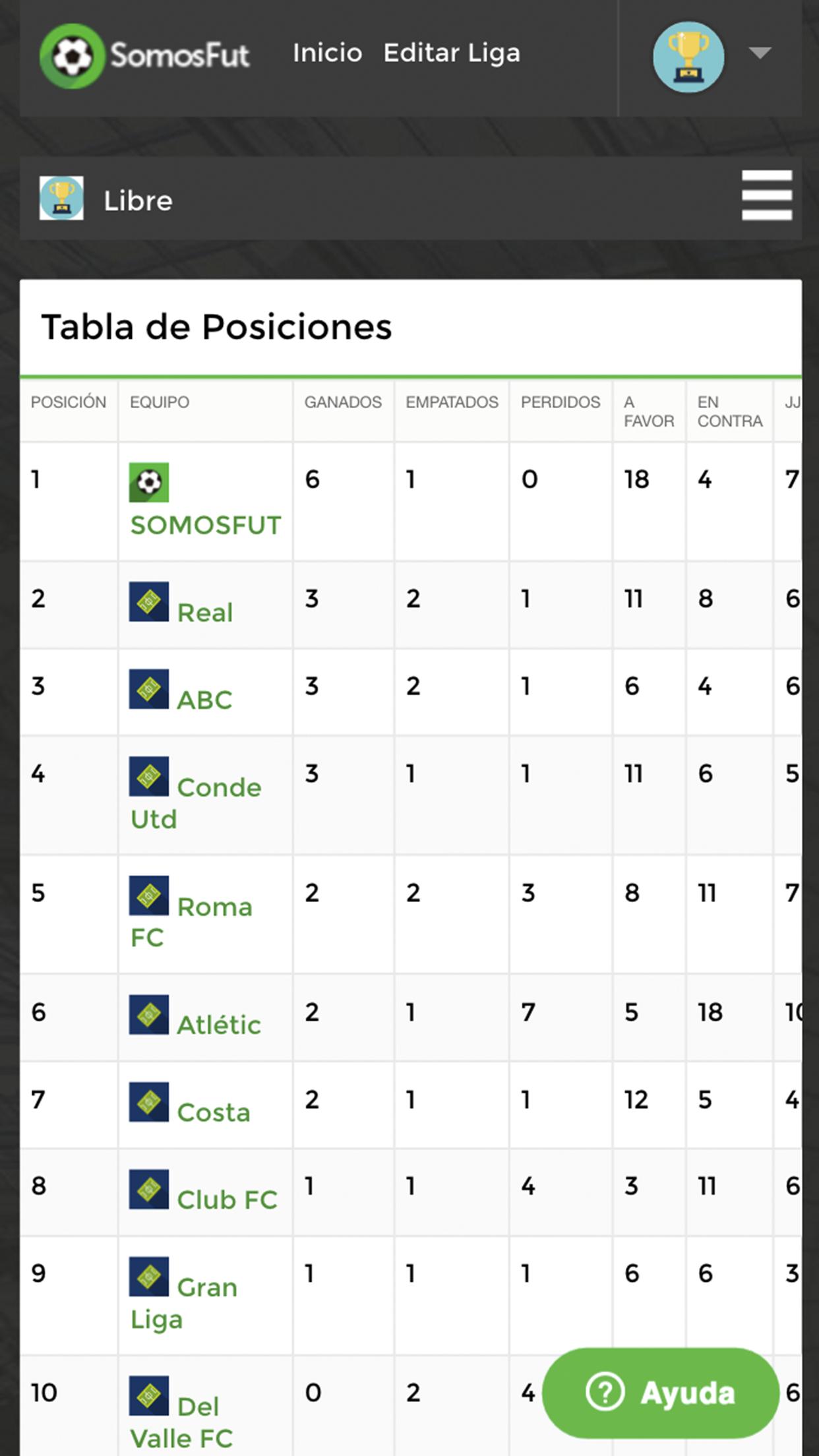Click the SomosFut soccer ball logo
Image resolution: width=819 pixels, height=1456 pixels.
click(72, 56)
